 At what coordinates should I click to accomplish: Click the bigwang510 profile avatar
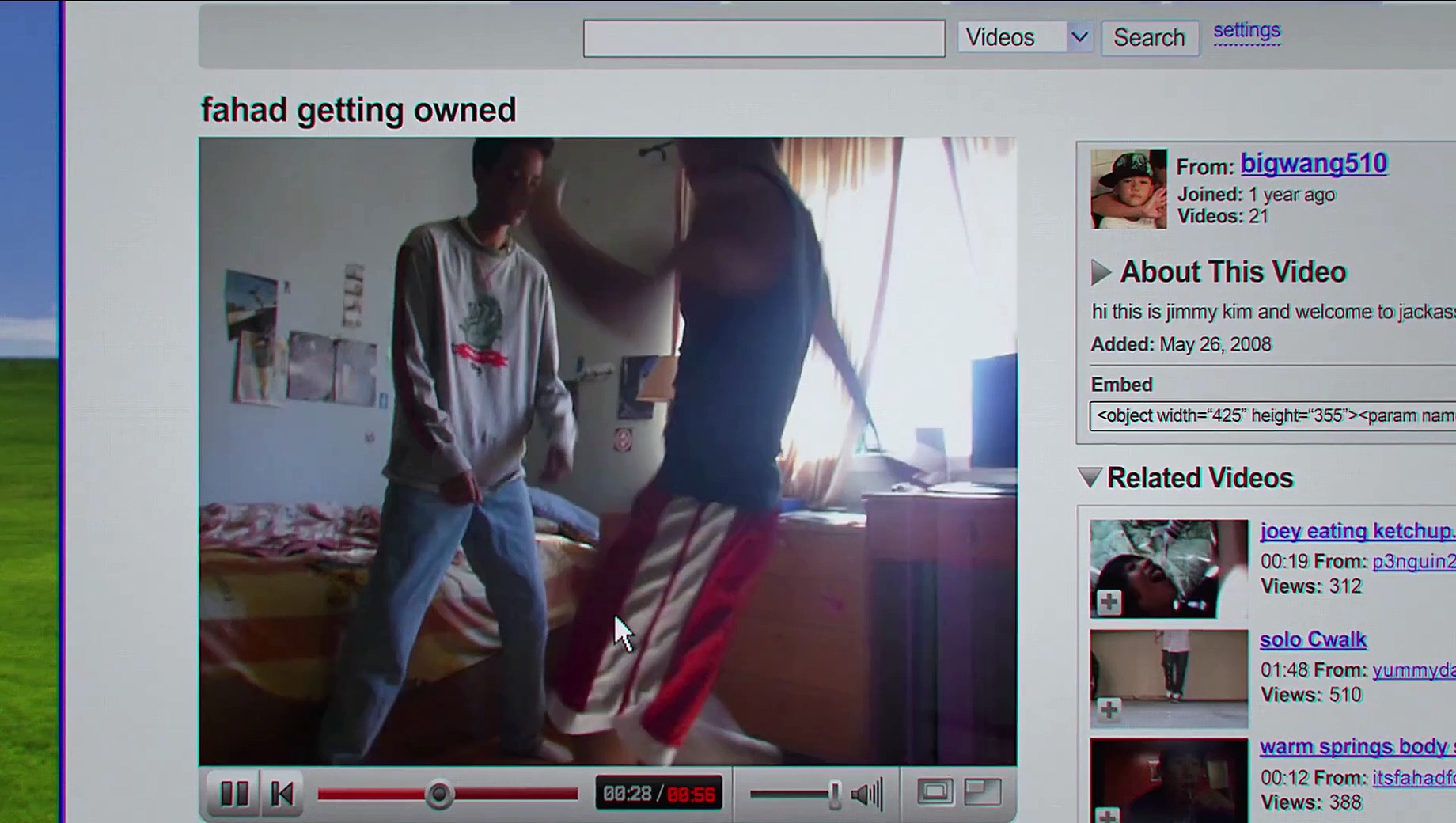click(1128, 189)
